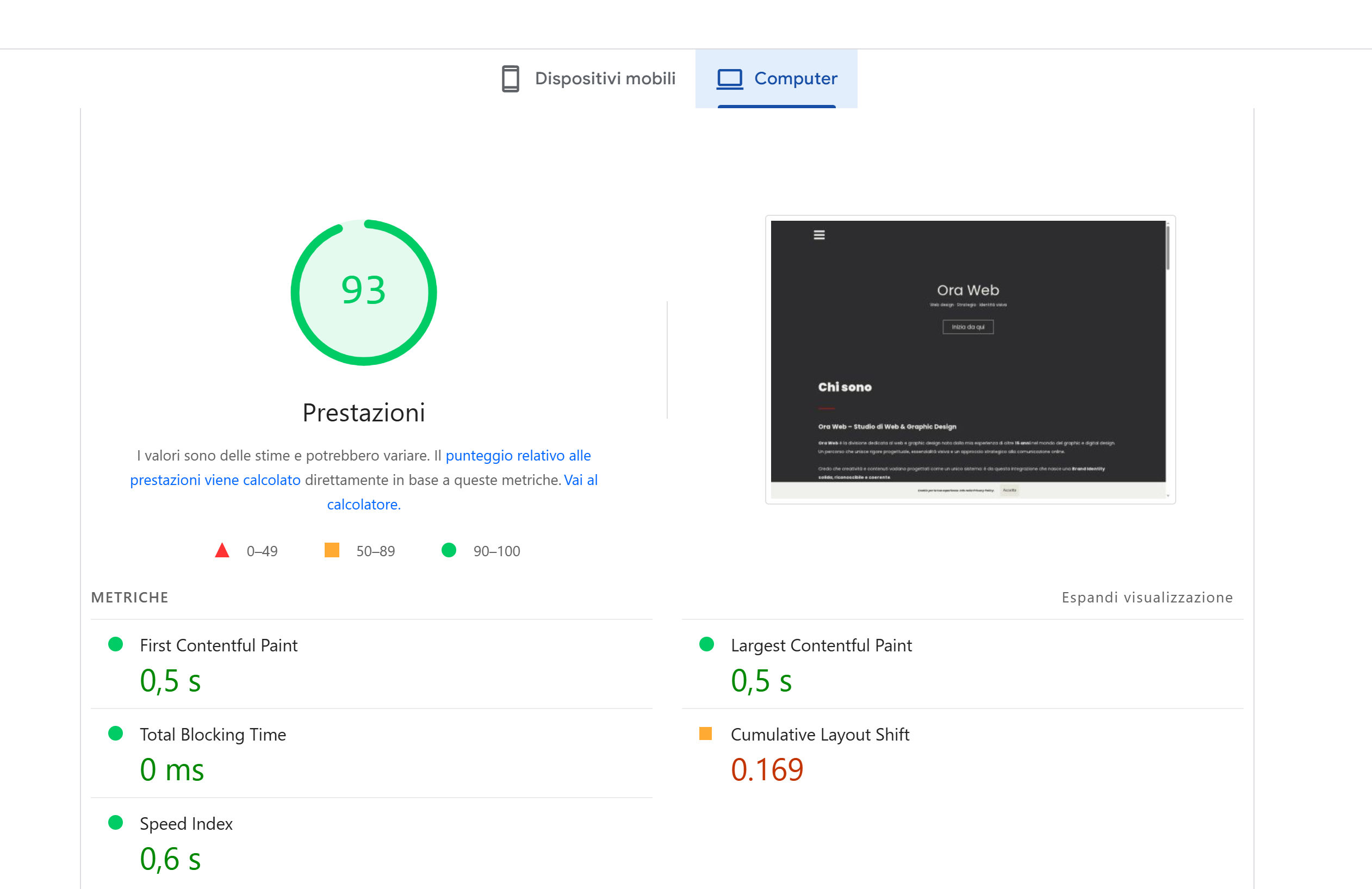The height and width of the screenshot is (889, 1372).
Task: Click the orange square 50–89 legend icon
Action: (x=332, y=550)
